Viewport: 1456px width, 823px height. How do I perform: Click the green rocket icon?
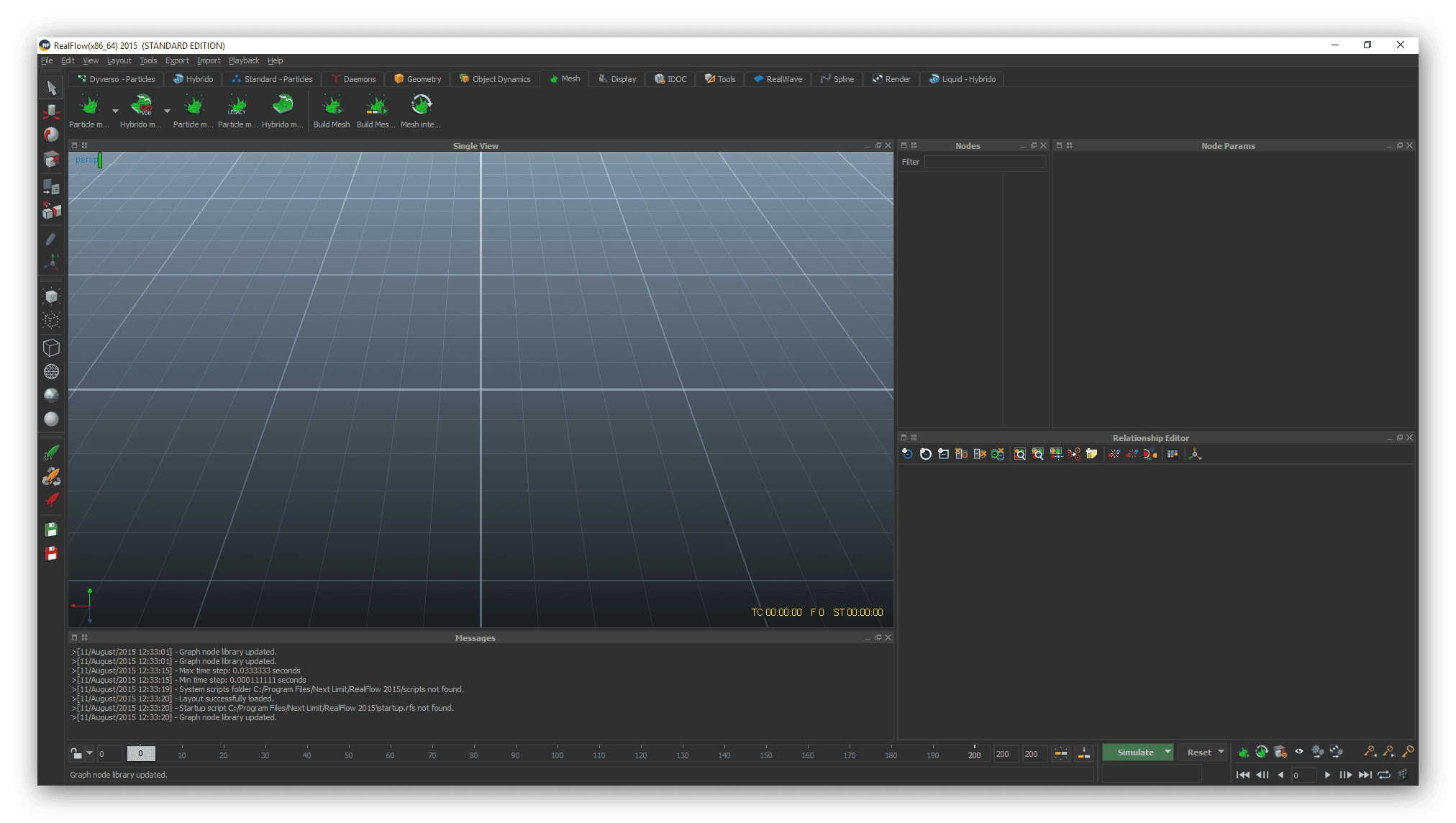[51, 453]
